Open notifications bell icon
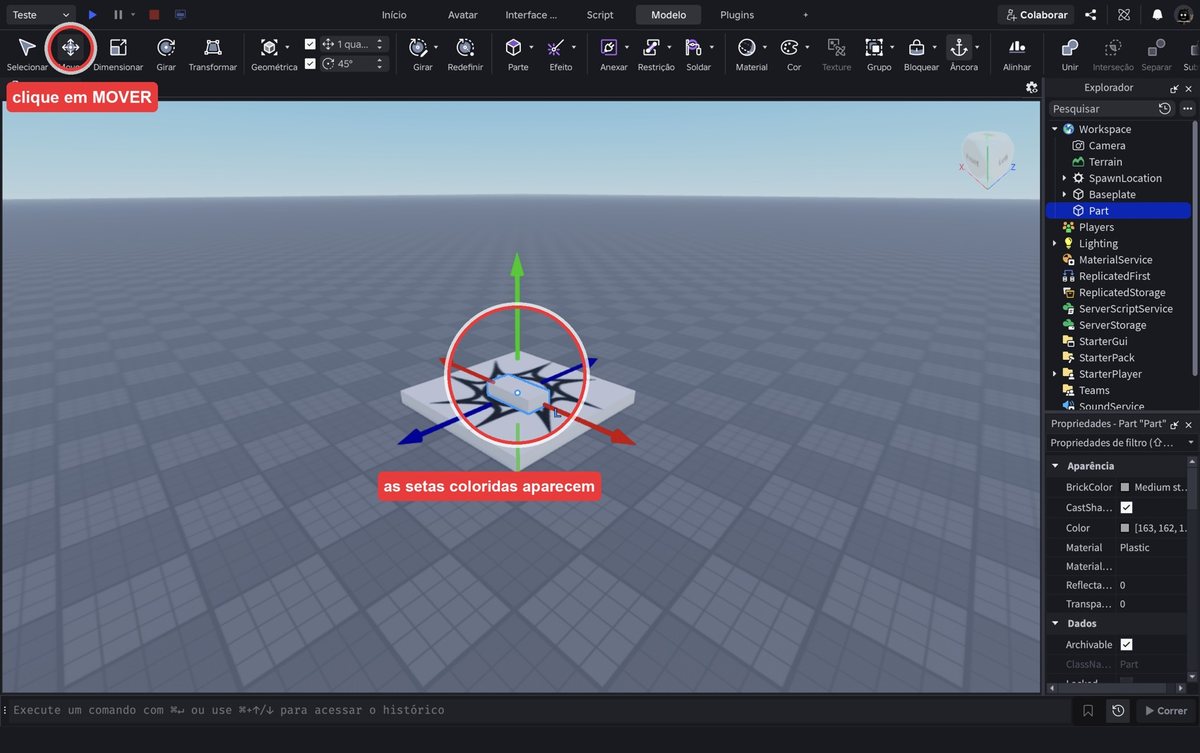1200x753 pixels. [1157, 15]
